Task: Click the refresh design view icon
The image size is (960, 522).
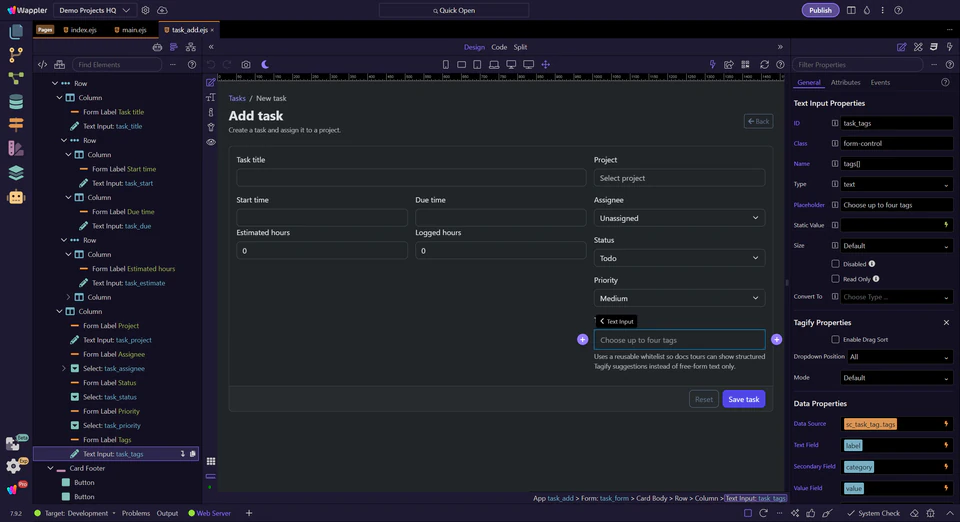Action: (x=764, y=64)
